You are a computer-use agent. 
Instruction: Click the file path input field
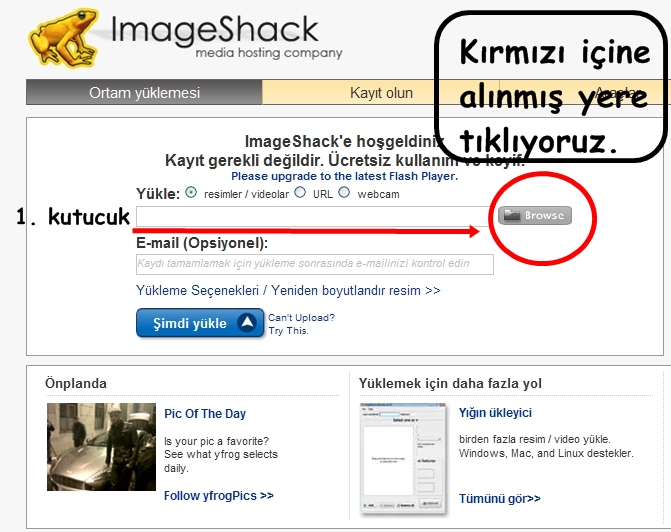(314, 216)
